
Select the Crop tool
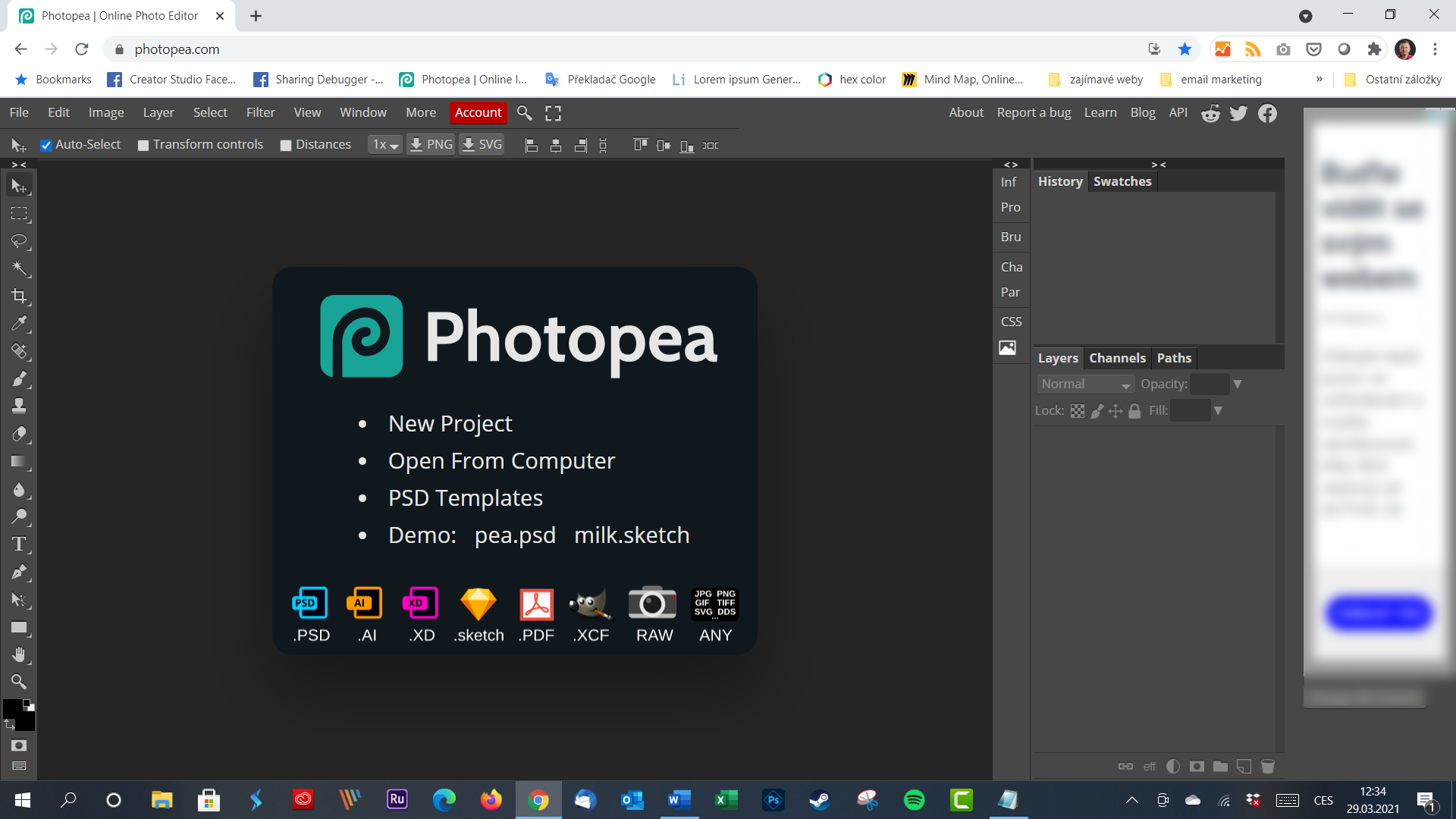coord(19,297)
